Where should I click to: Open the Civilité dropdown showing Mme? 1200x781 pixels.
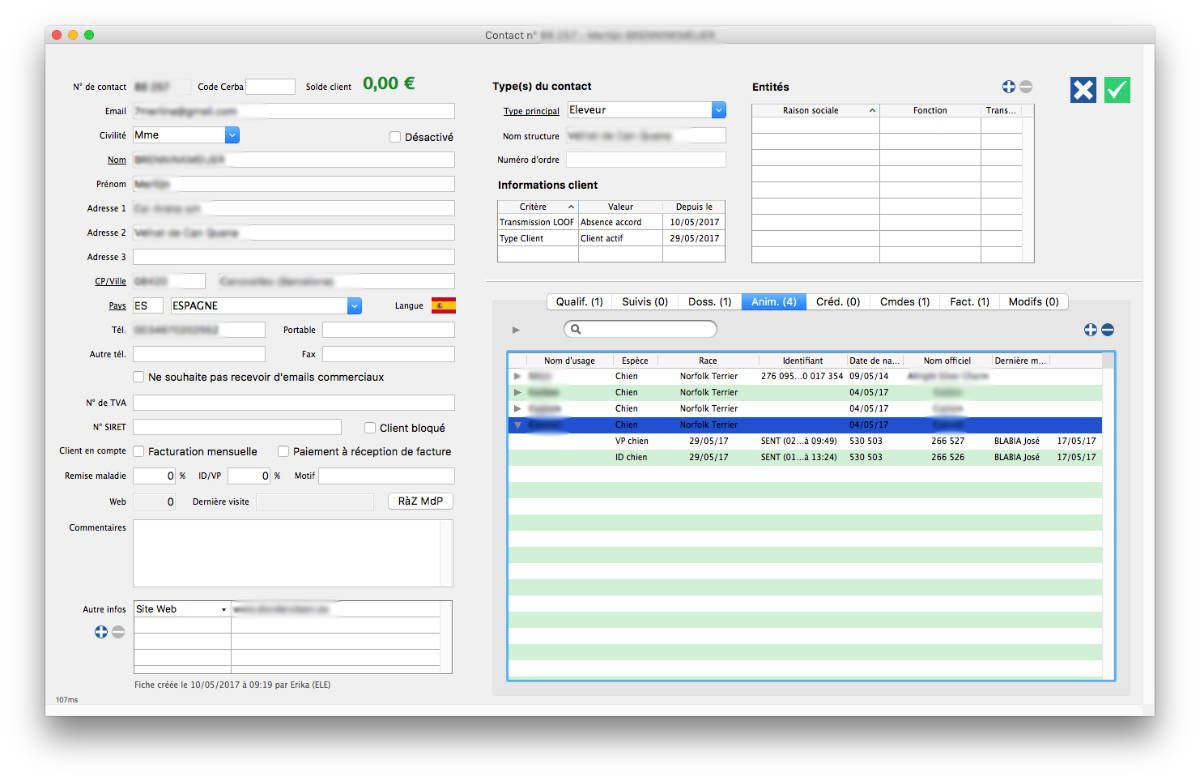coord(186,135)
